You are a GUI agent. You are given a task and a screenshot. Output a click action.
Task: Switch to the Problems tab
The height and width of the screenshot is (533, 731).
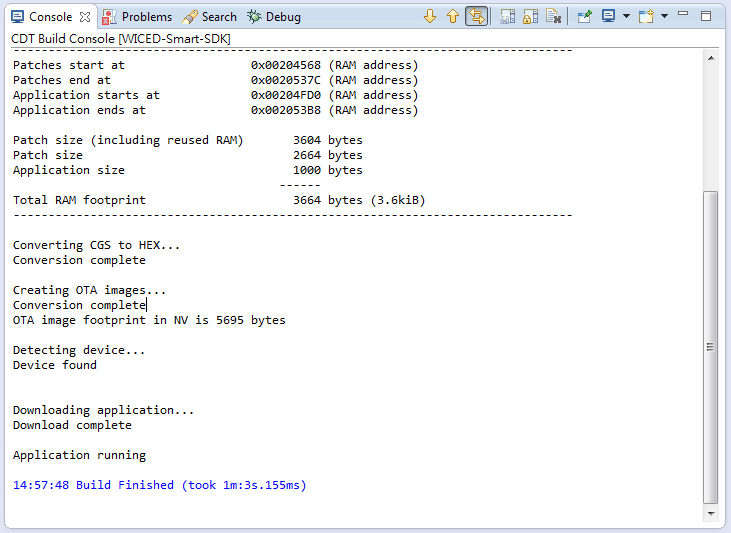[x=137, y=17]
